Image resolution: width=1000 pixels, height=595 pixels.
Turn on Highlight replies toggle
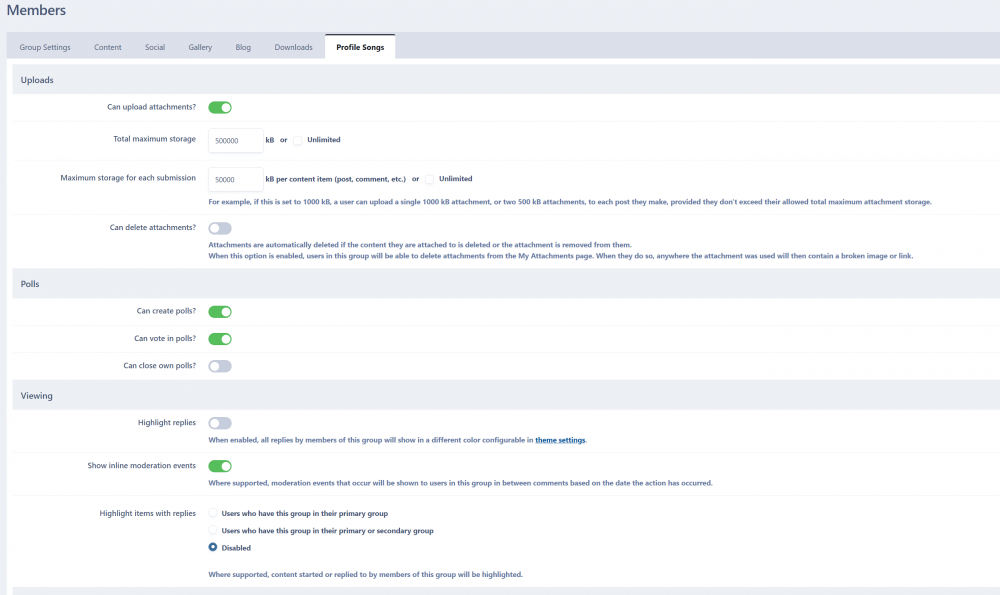[x=220, y=424]
